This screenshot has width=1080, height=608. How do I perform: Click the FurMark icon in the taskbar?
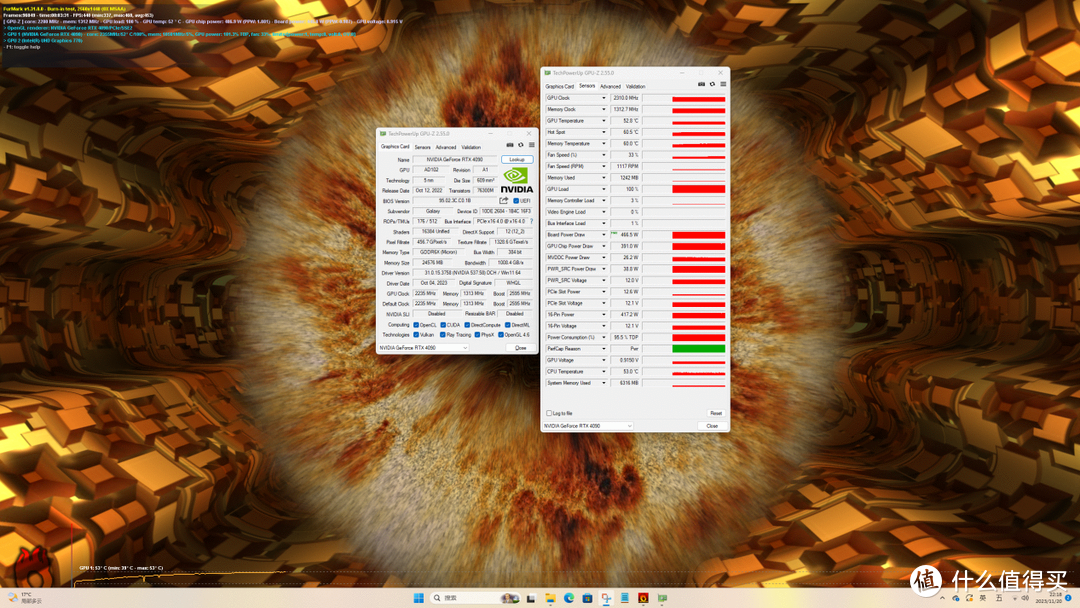(643, 598)
